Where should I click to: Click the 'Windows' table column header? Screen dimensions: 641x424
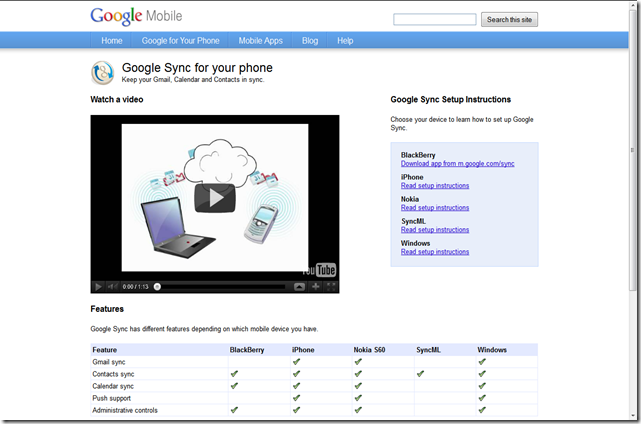(x=492, y=350)
